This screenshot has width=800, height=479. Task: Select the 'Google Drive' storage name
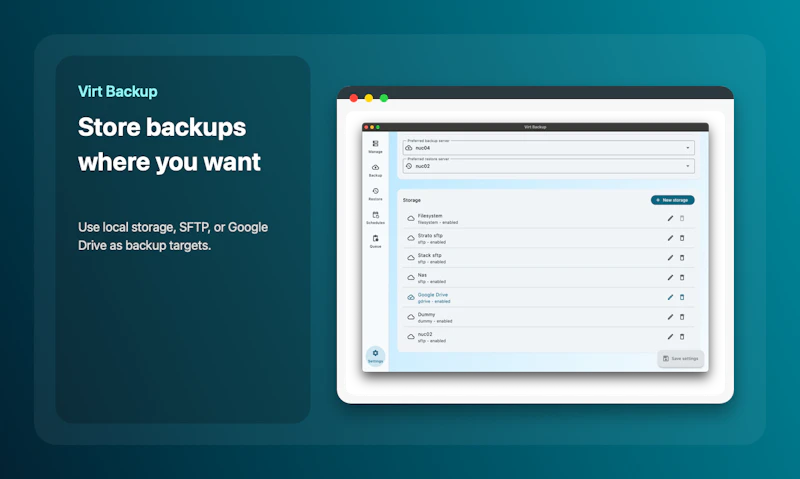click(433, 295)
